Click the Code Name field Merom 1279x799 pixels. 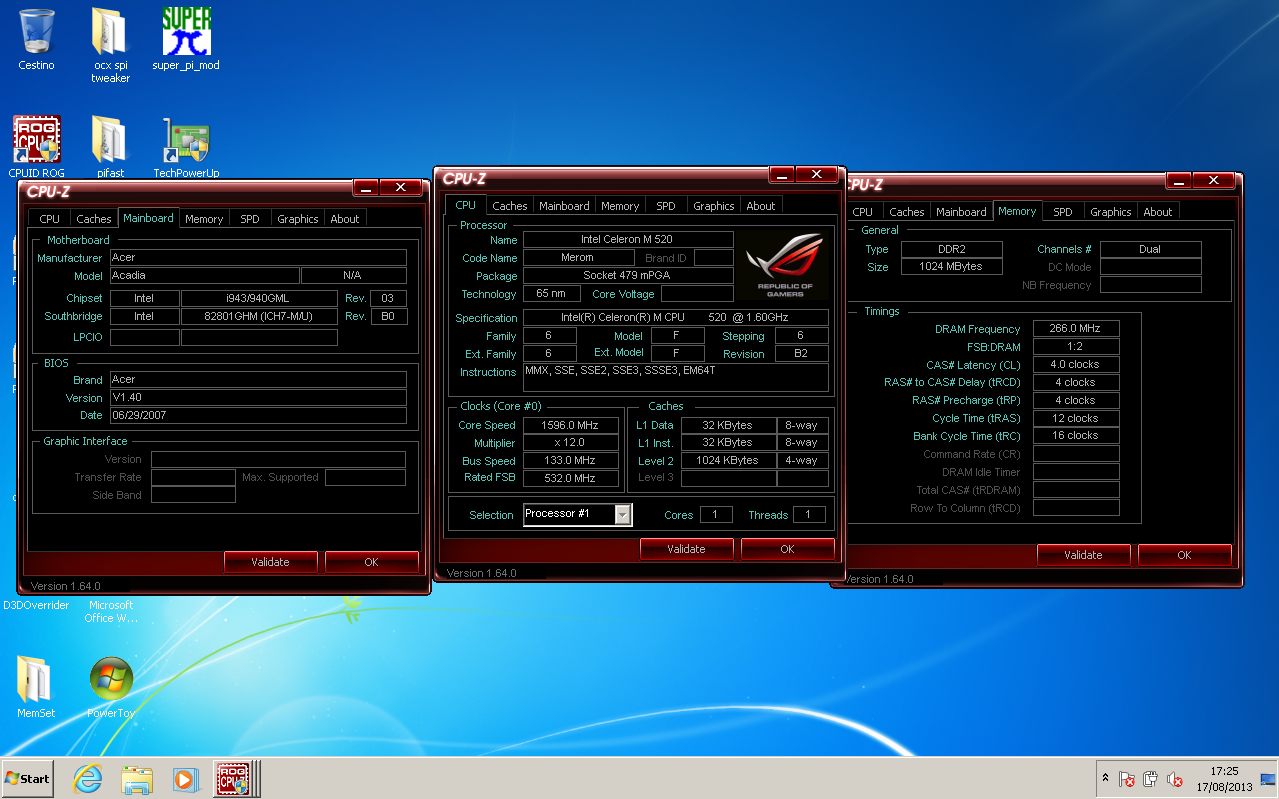(577, 258)
